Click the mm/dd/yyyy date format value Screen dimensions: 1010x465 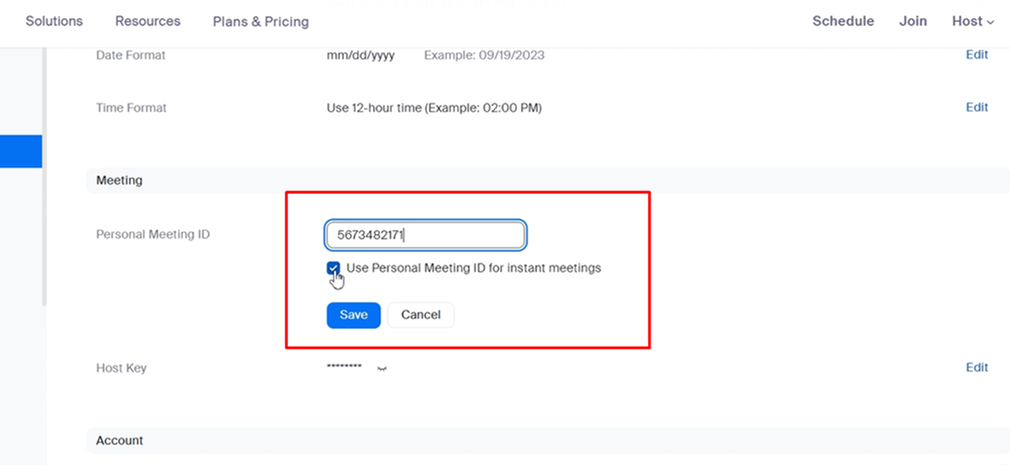360,55
